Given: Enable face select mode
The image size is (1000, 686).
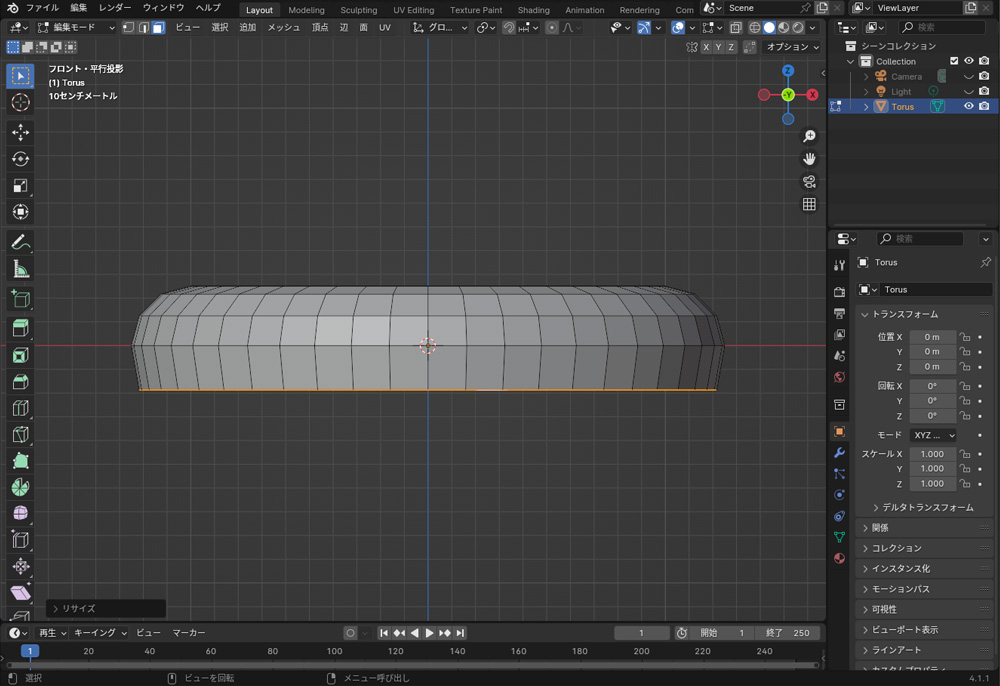Looking at the screenshot, I should (158, 28).
